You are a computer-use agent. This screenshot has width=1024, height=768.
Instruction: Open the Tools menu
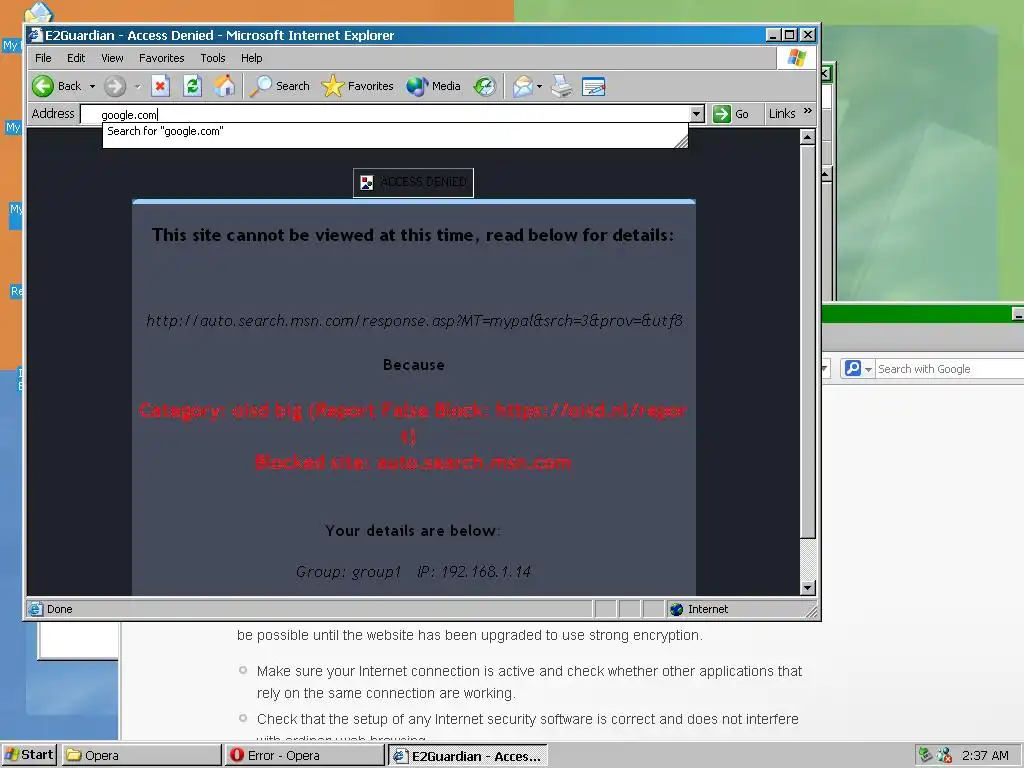(213, 58)
